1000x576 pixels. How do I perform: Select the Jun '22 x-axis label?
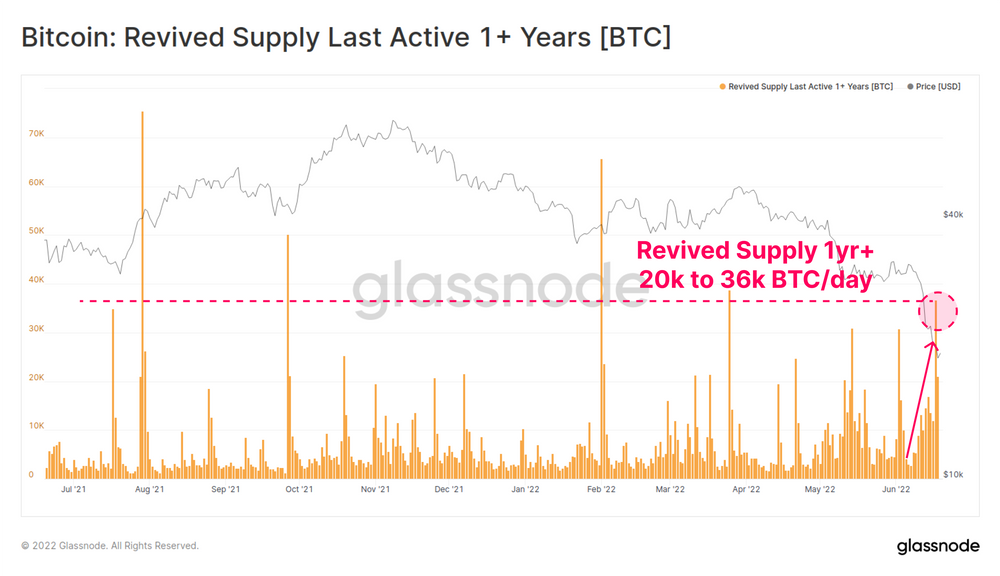(x=896, y=489)
